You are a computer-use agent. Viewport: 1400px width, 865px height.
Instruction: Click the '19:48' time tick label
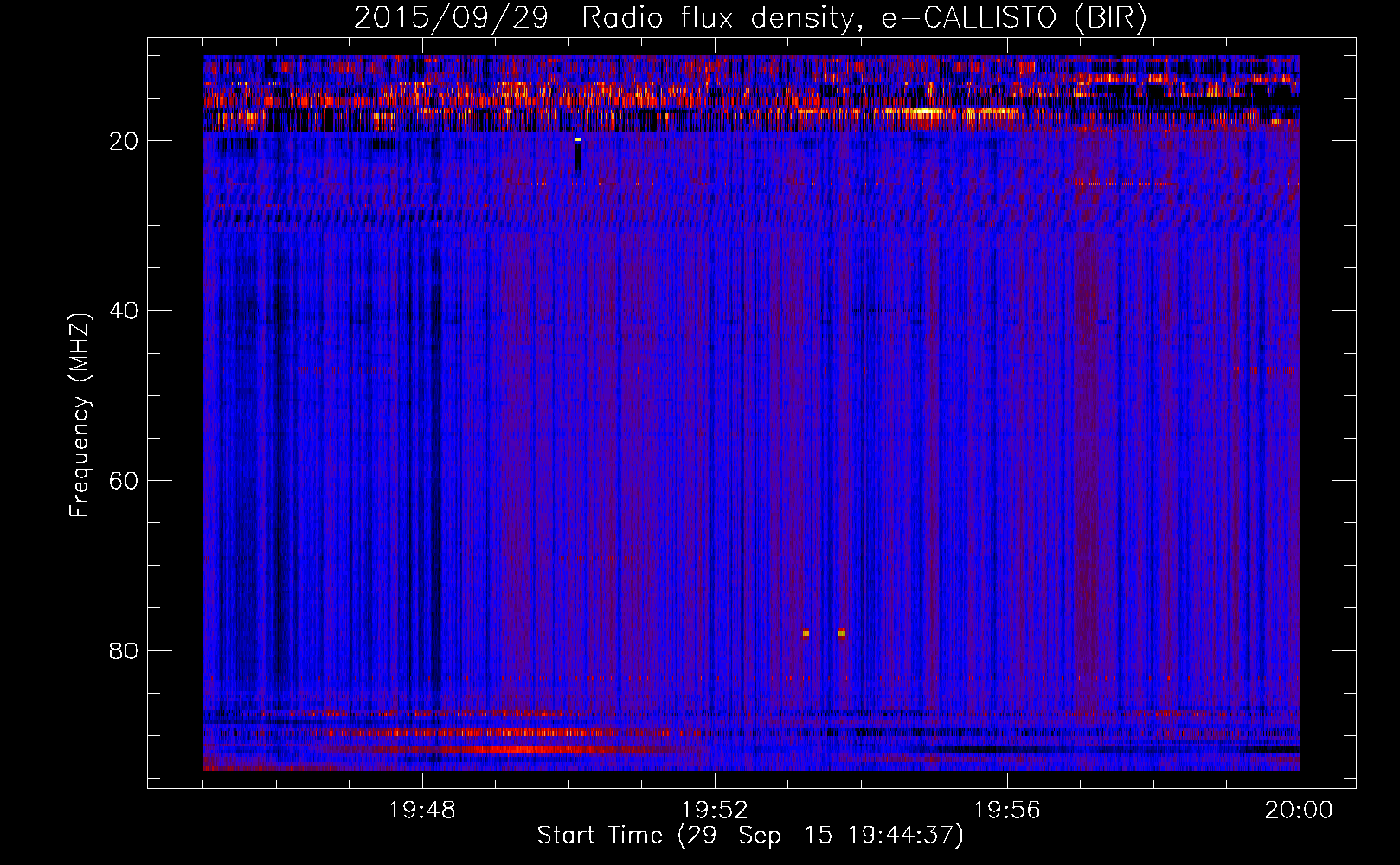[x=422, y=810]
